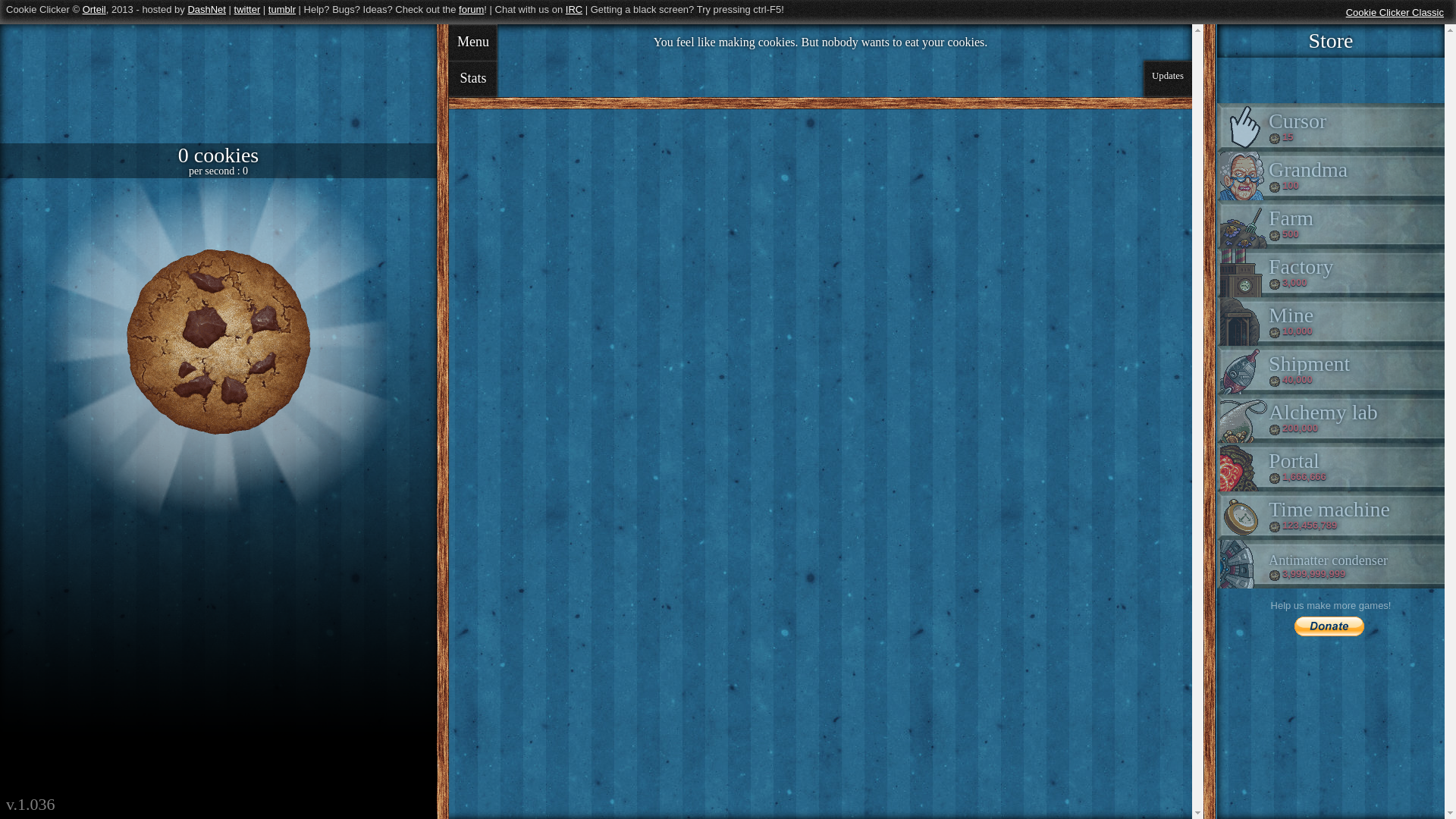The width and height of the screenshot is (1456, 819).
Task: Click the page scrollbar up arrow
Action: (1450, 30)
